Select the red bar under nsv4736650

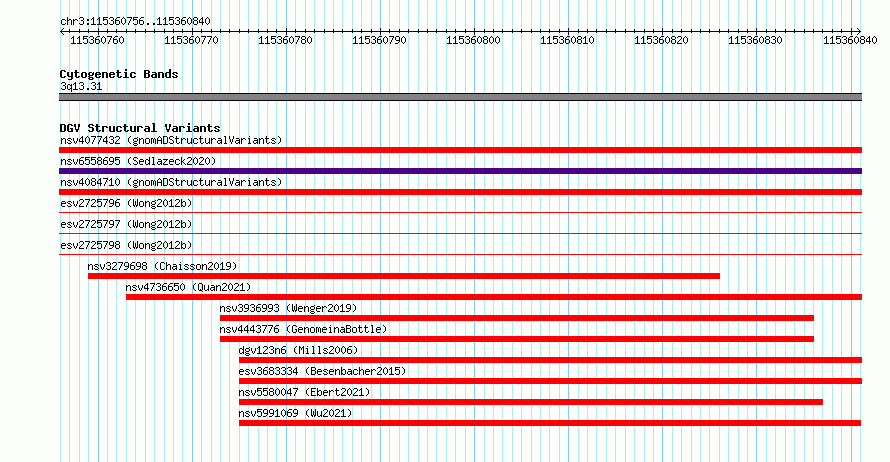(x=494, y=297)
